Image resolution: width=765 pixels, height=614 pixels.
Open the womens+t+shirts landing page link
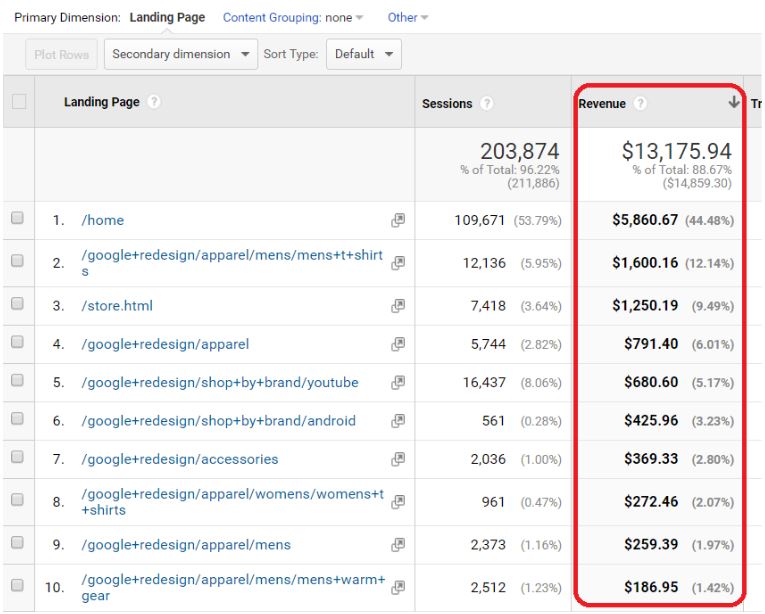232,502
